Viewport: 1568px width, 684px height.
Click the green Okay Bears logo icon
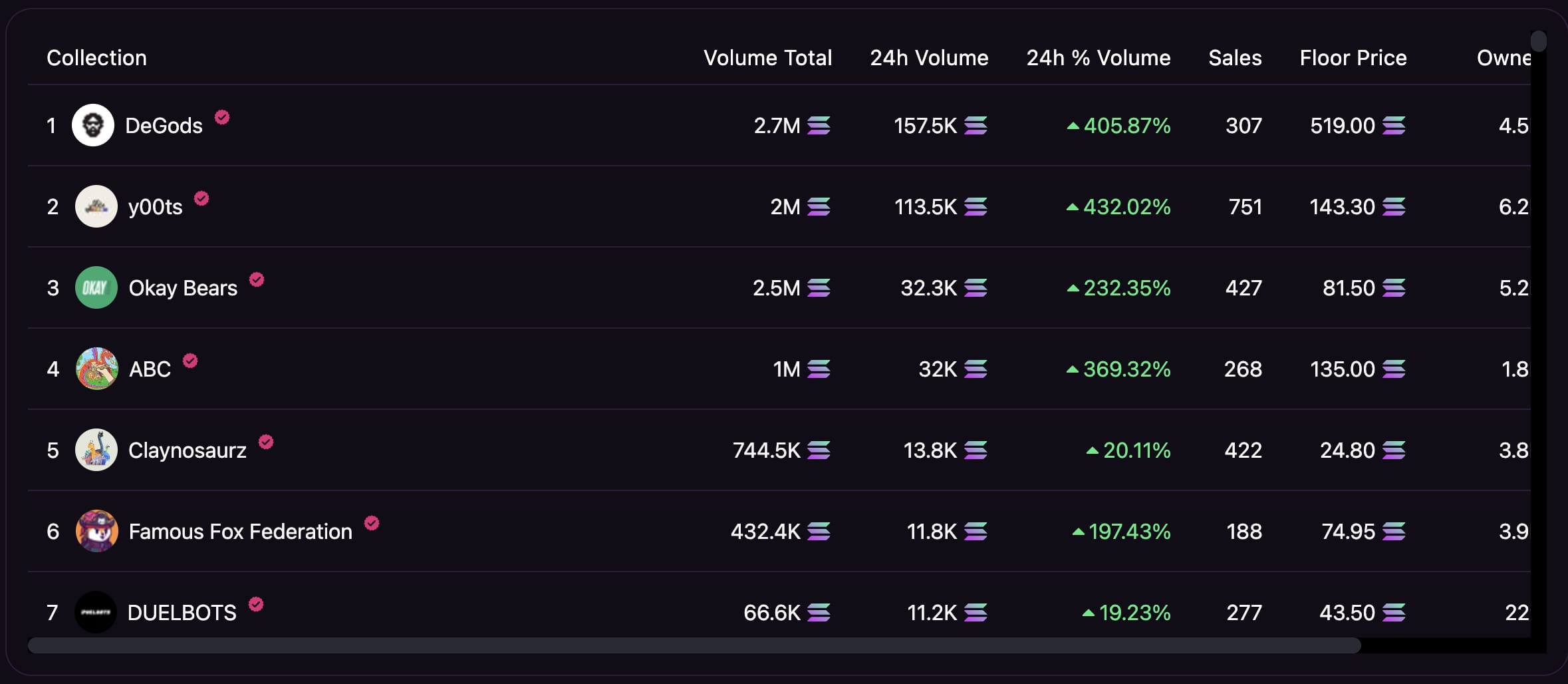tap(96, 287)
